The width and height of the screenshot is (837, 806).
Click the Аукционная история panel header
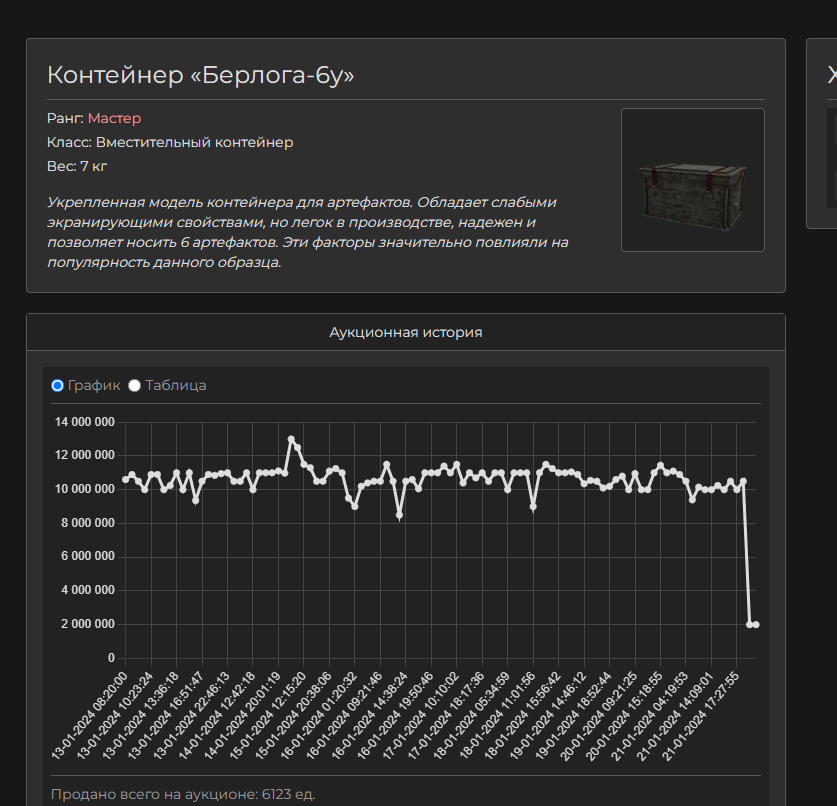click(405, 332)
